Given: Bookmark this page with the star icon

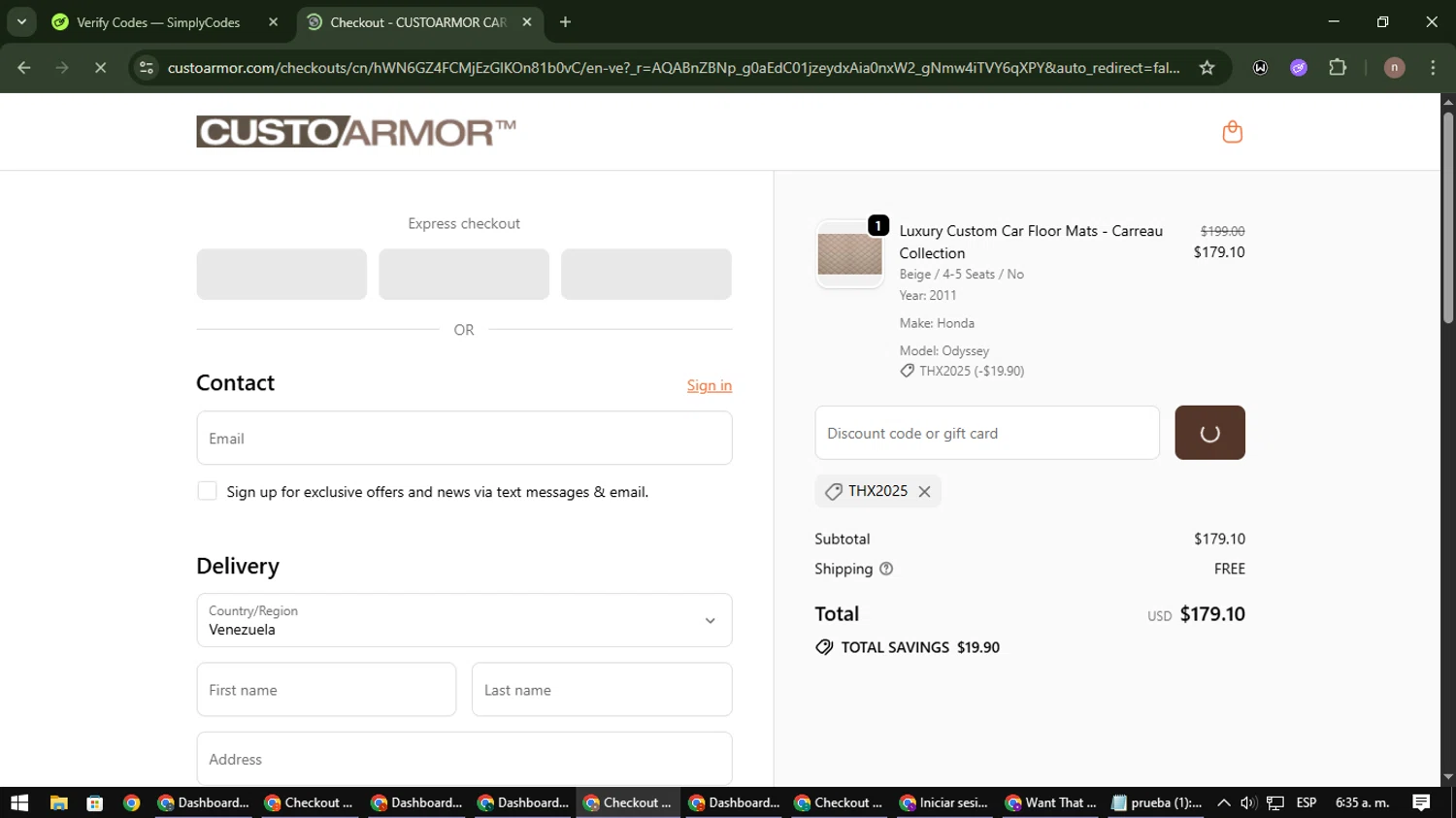Looking at the screenshot, I should tap(1207, 68).
